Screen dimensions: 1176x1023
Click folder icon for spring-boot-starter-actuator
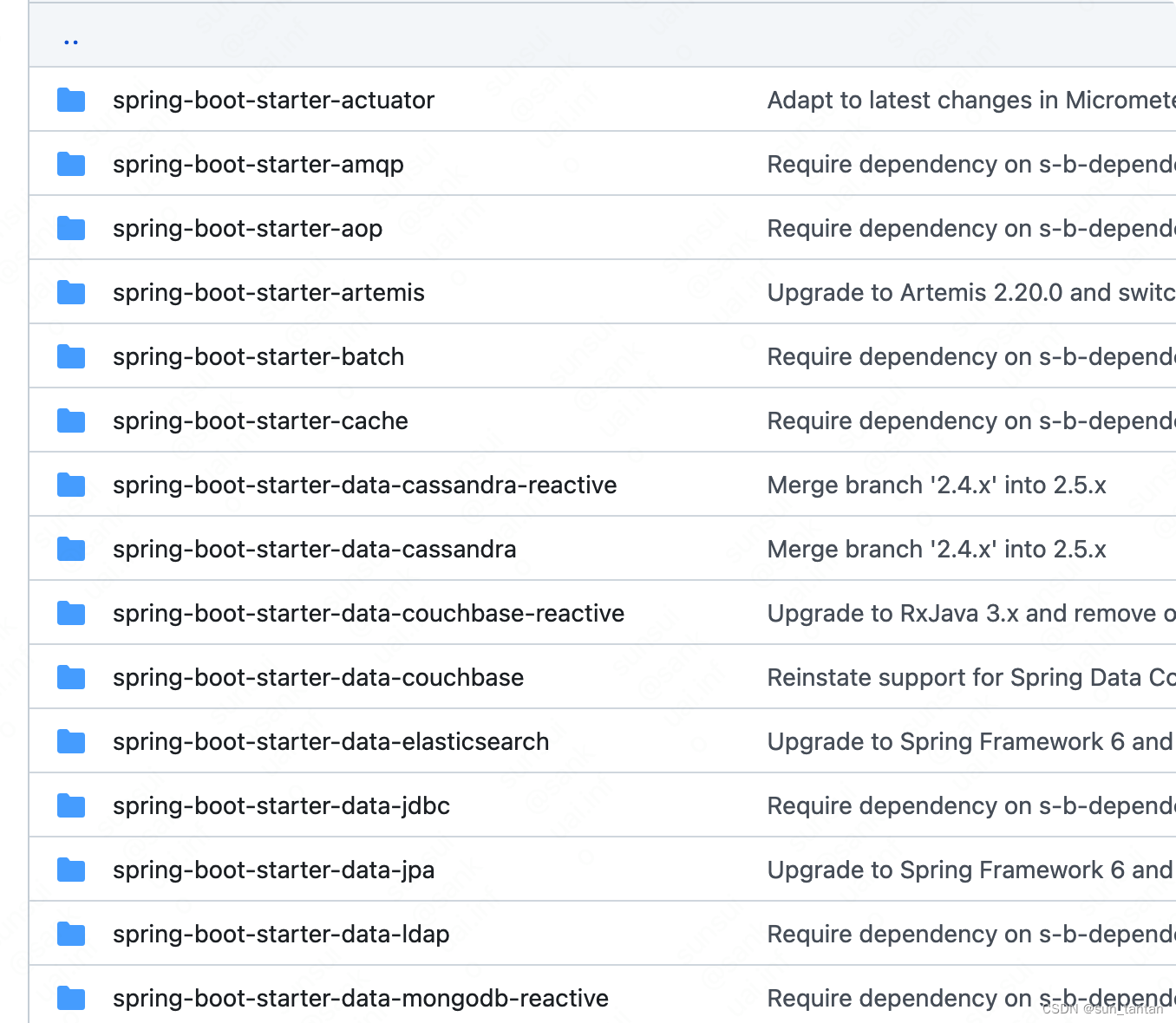71,101
